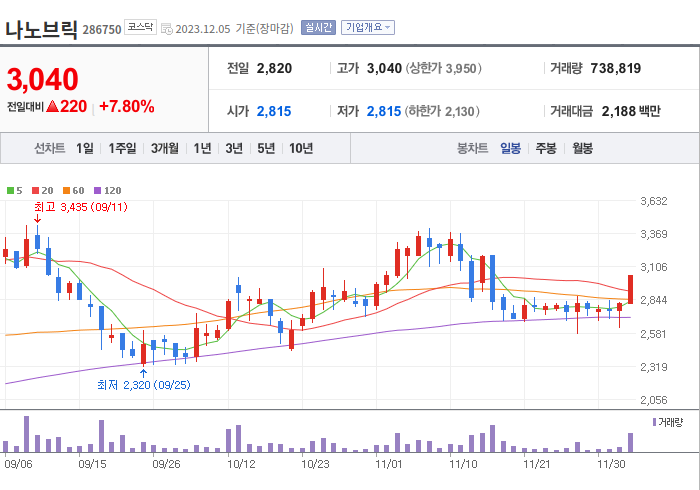This screenshot has height=490, width=700.
Task: Select the 5년 line chart tab
Action: (266, 148)
